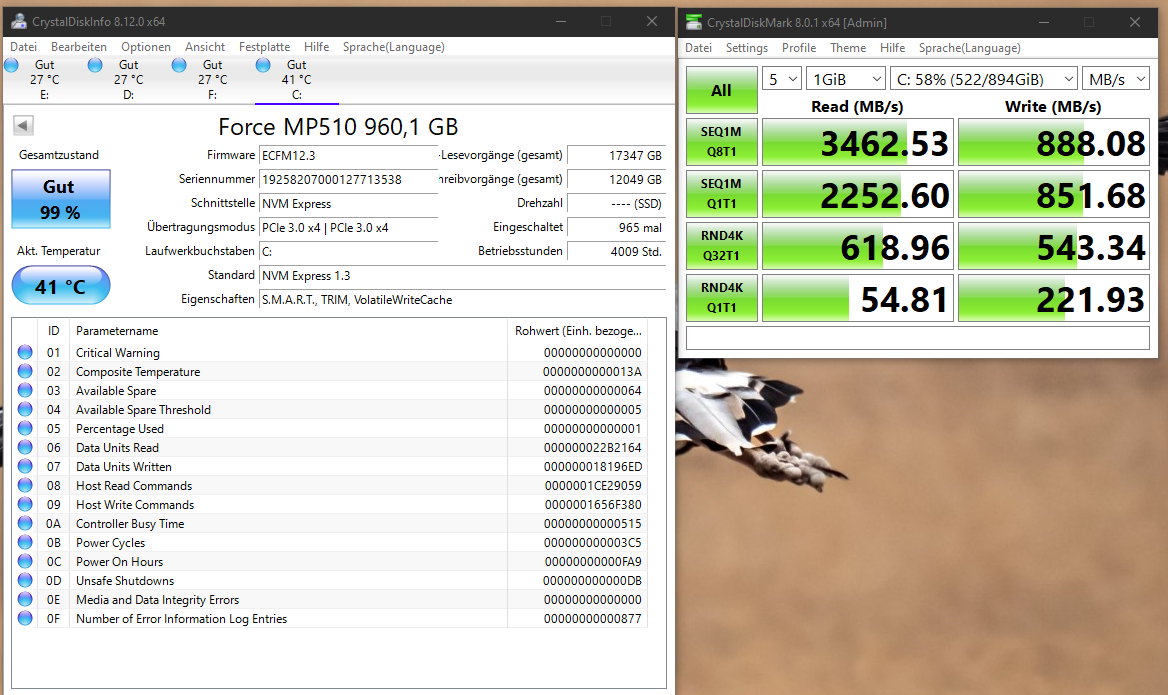Click status orb for Composite Temperature row
1168x695 pixels.
click(x=25, y=371)
